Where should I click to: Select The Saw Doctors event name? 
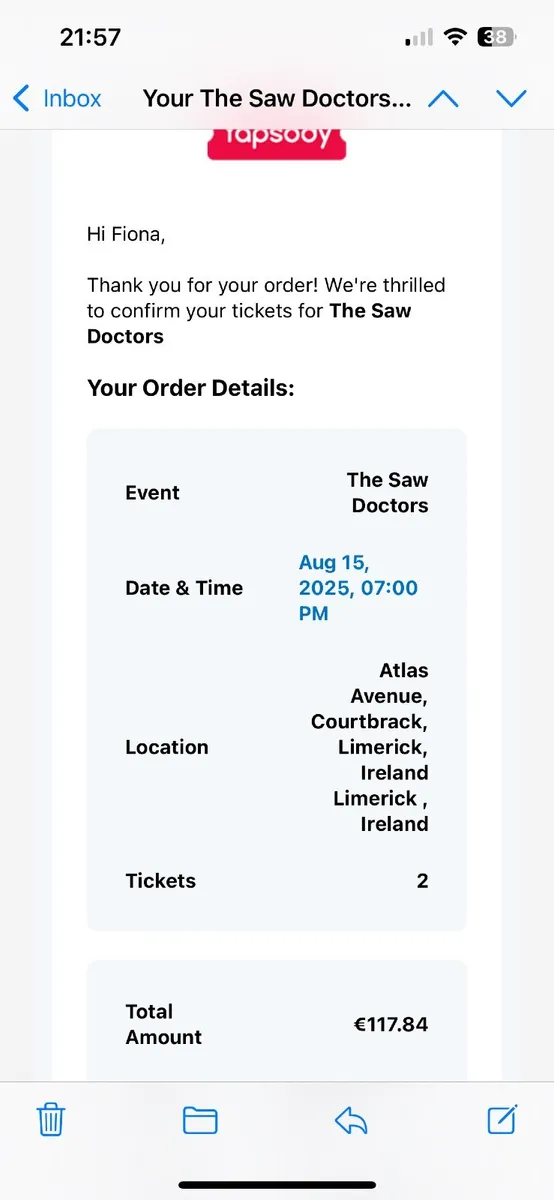(387, 493)
